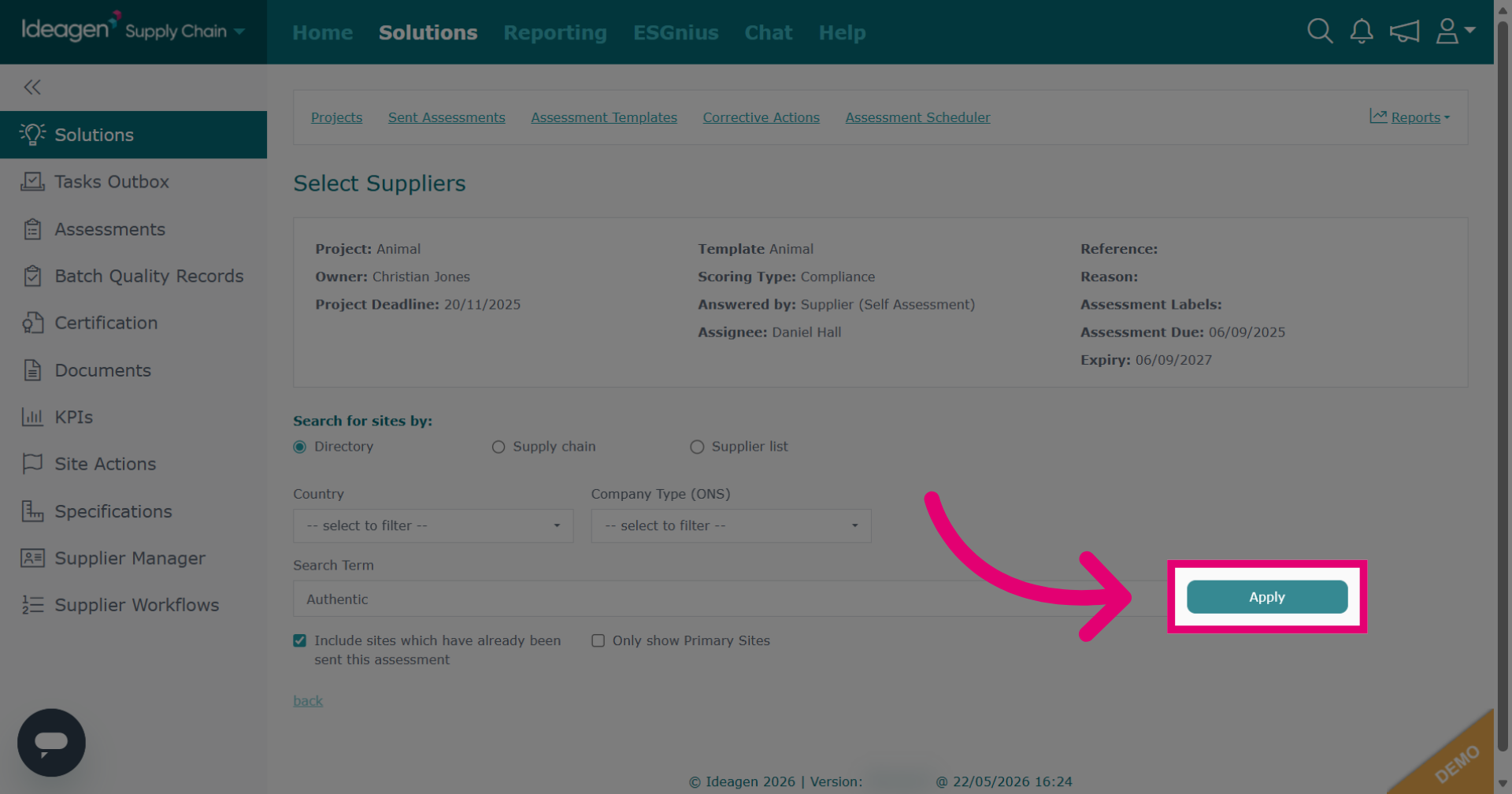Viewport: 1512px width, 794px height.
Task: Open Assessment Scheduler link
Action: coord(918,117)
